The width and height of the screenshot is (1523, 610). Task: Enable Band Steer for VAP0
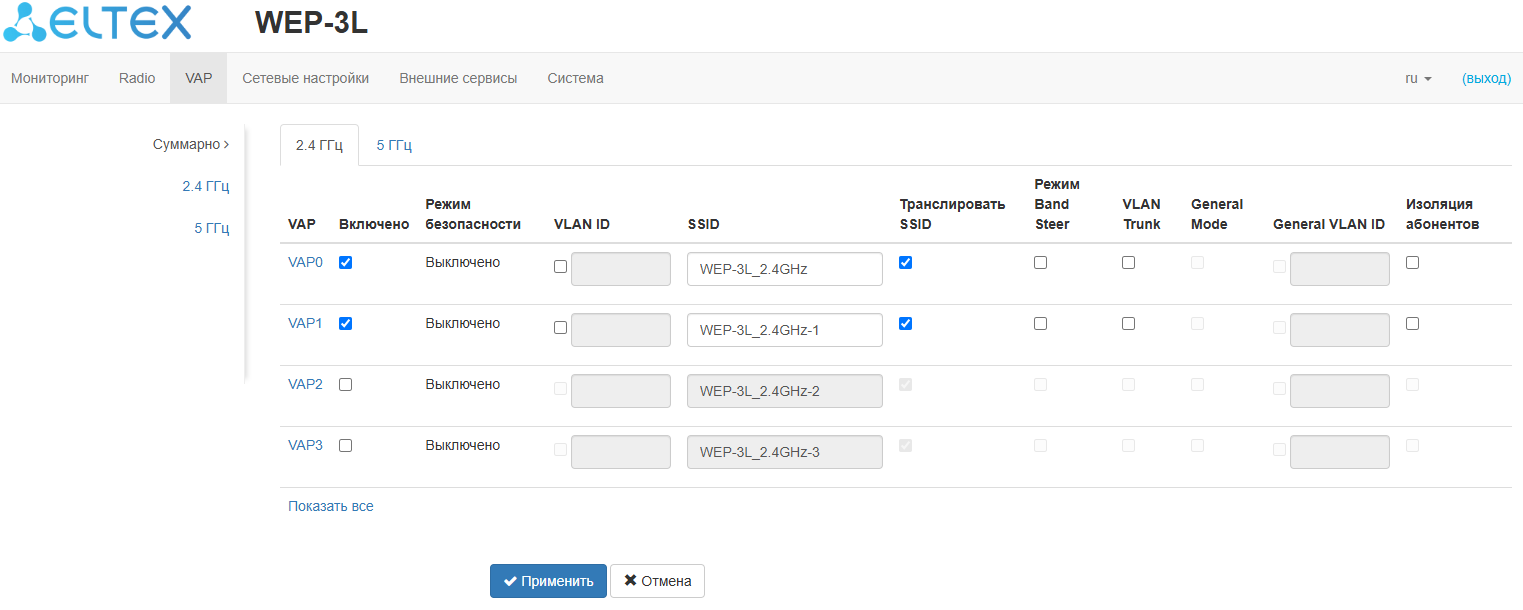pyautogui.click(x=1041, y=263)
